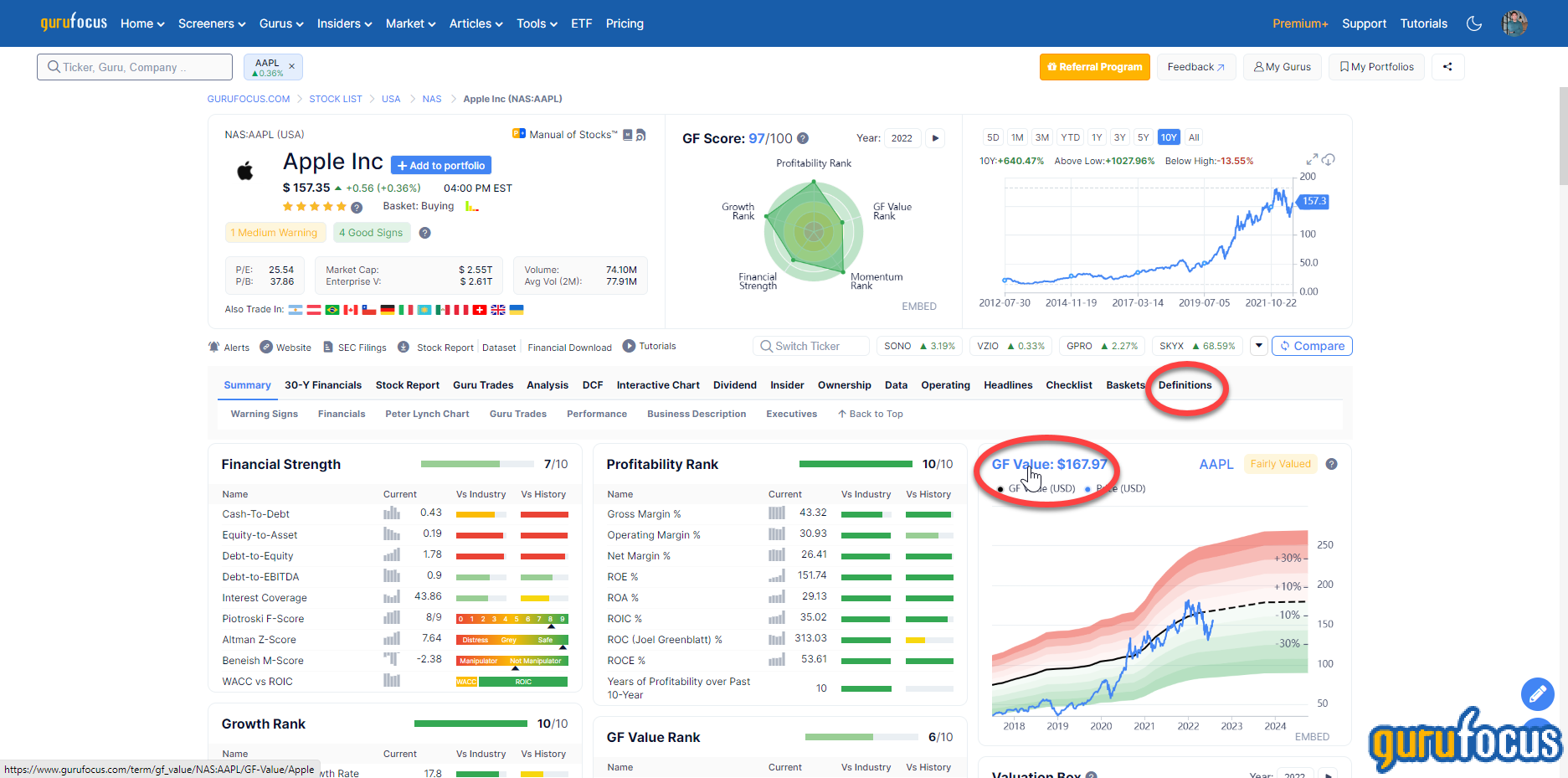Click the GF Score help icon
The width and height of the screenshot is (1568, 778).
tap(803, 138)
